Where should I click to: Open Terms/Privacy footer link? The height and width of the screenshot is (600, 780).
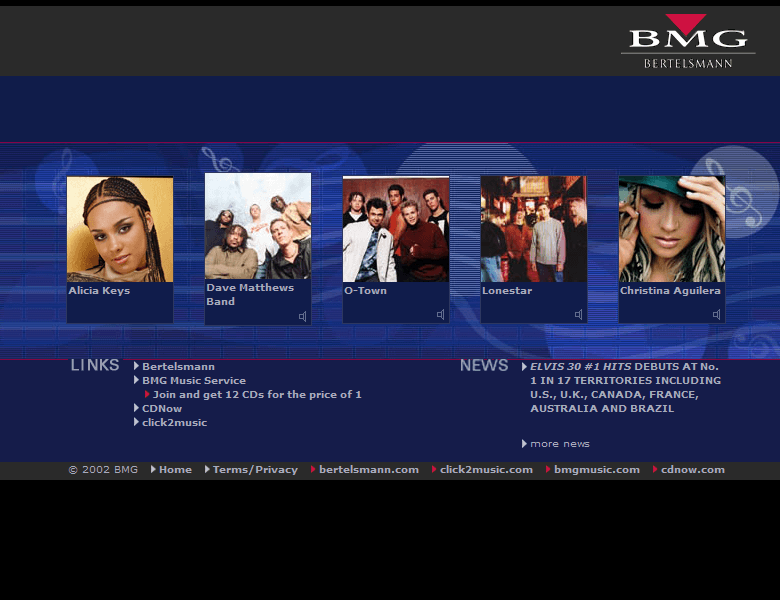tap(255, 470)
